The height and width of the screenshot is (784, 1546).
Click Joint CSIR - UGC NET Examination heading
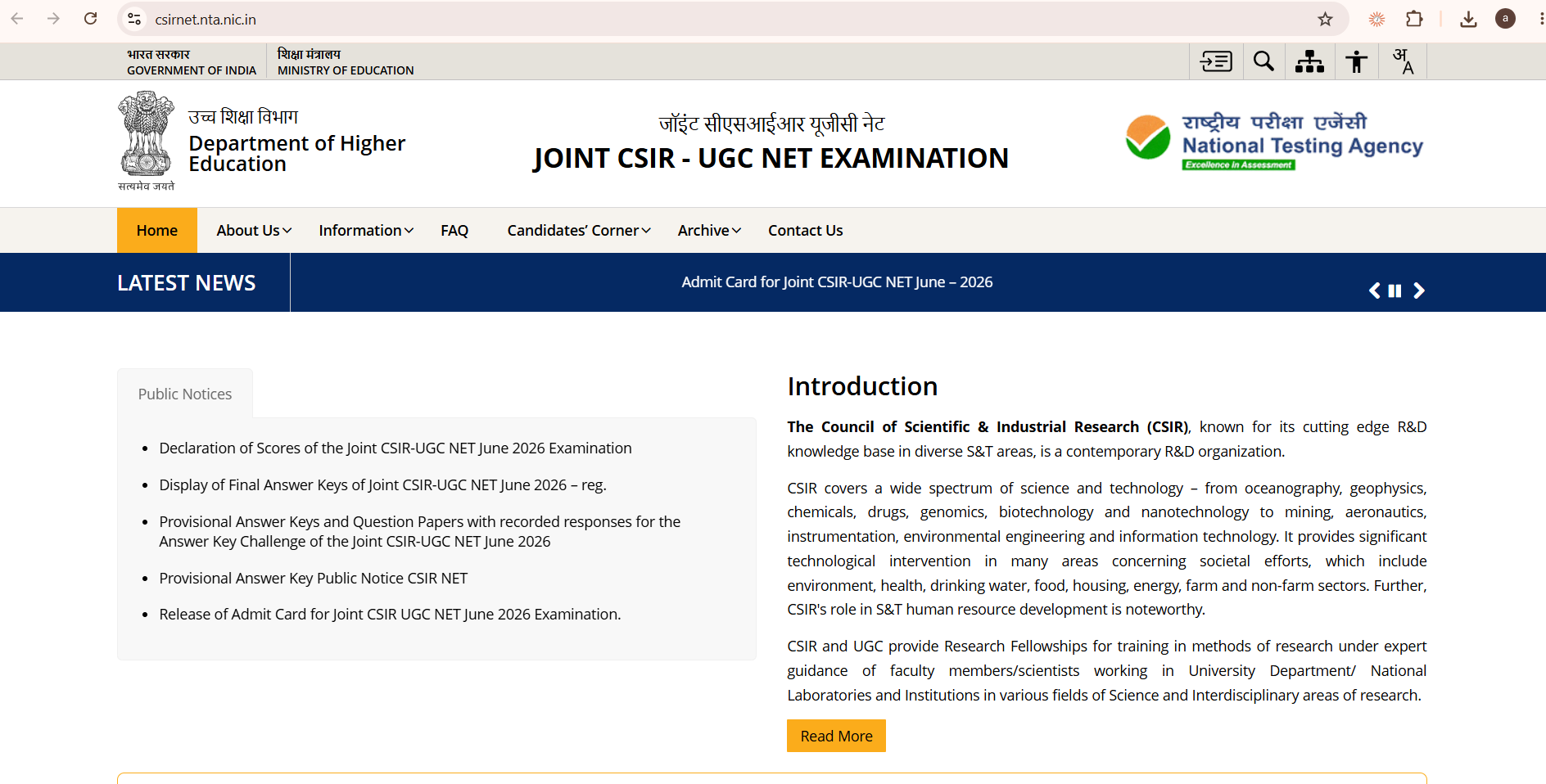coord(771,158)
